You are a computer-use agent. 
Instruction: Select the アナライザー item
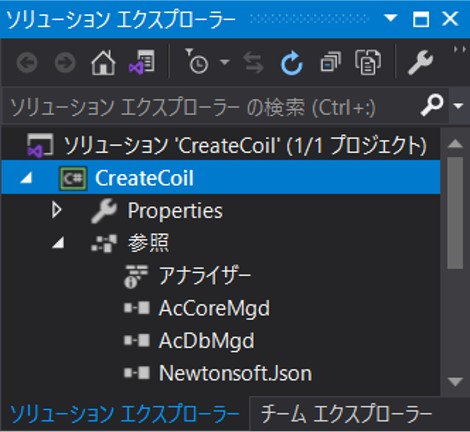(205, 276)
